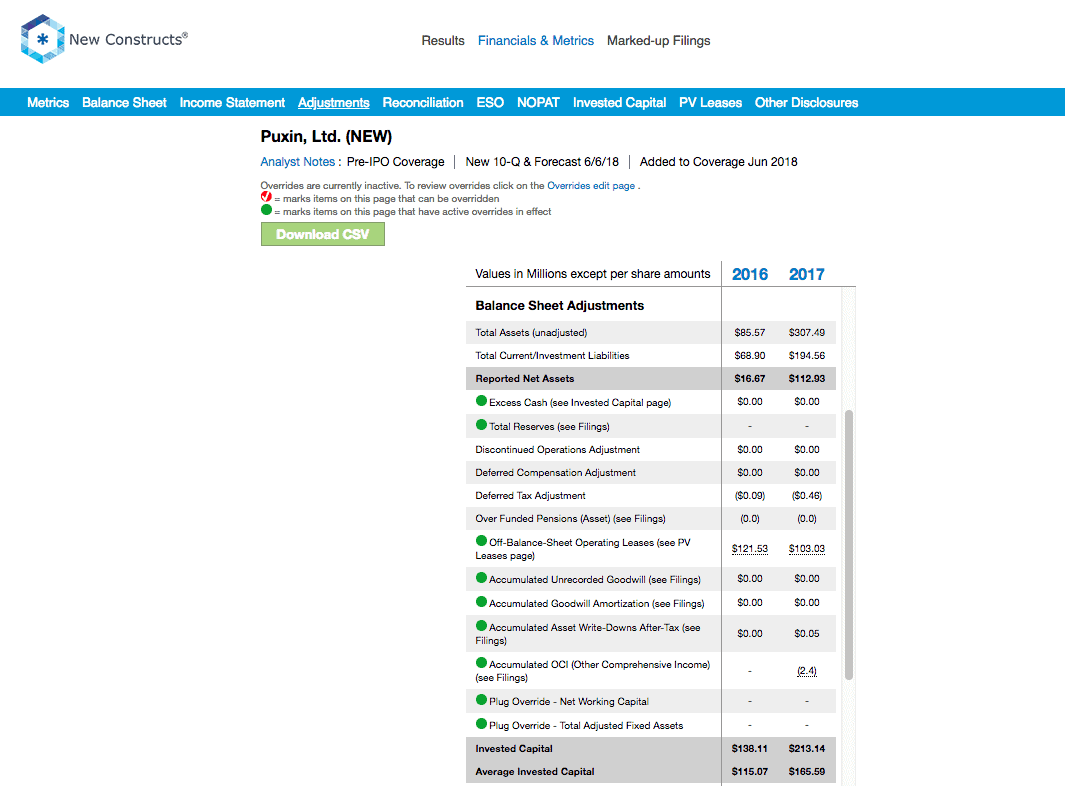Open the Marked-up Filings tab

659,41
